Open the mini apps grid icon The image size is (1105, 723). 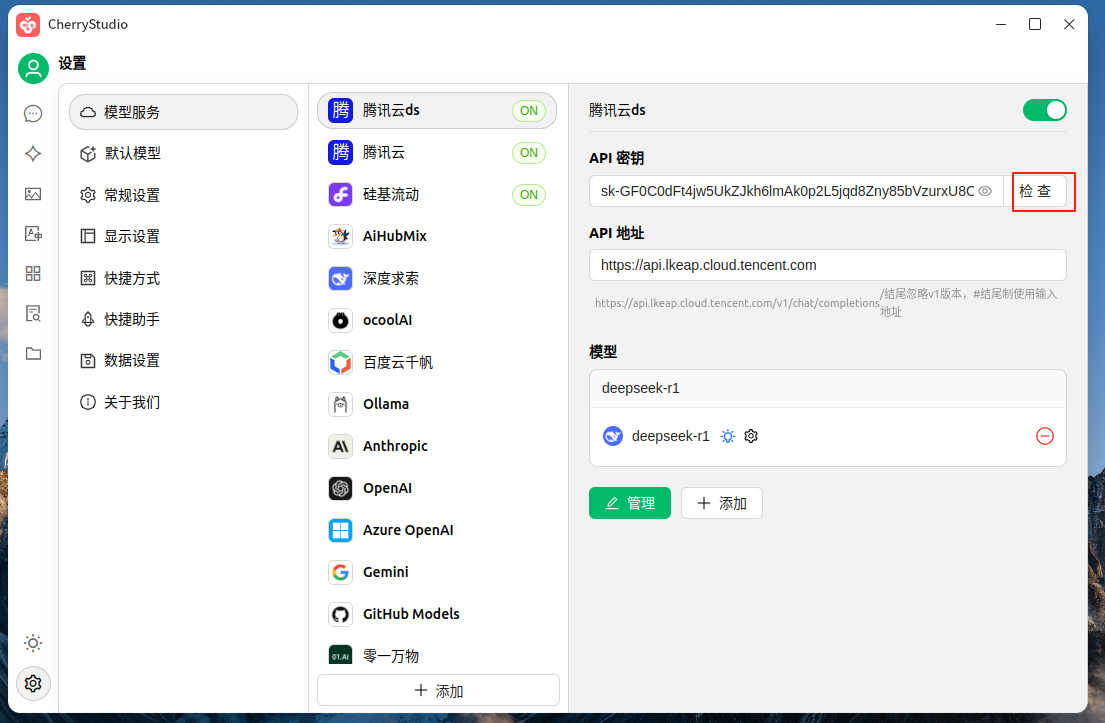pyautogui.click(x=33, y=273)
